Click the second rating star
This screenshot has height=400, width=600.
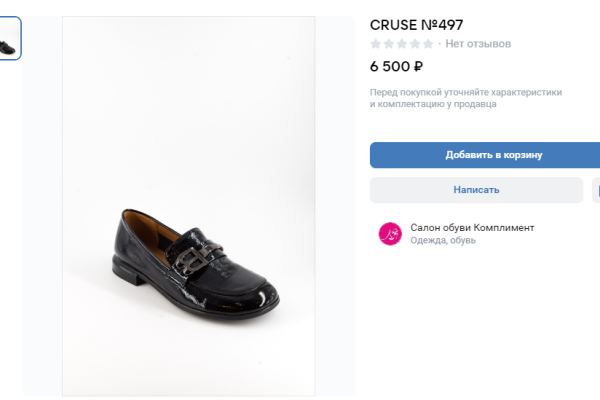pos(389,44)
